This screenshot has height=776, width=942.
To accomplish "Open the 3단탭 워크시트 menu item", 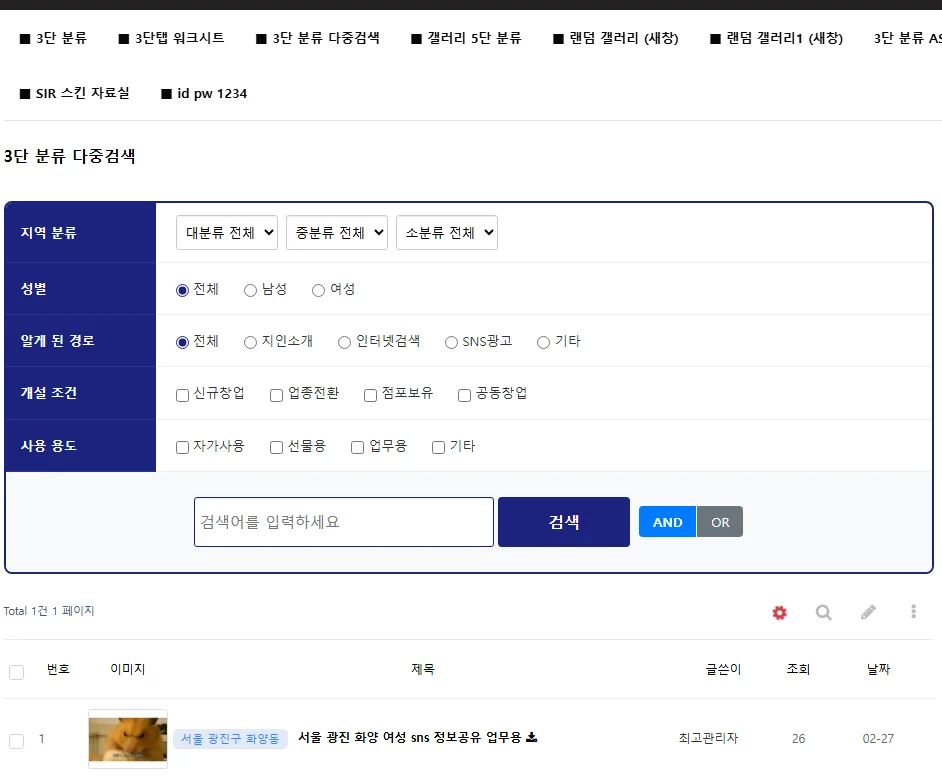I will 172,38.
